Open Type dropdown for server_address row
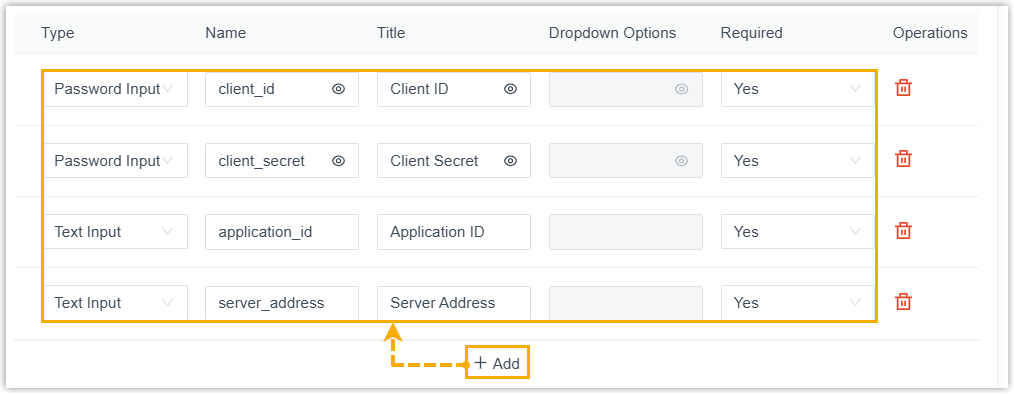 (x=115, y=303)
